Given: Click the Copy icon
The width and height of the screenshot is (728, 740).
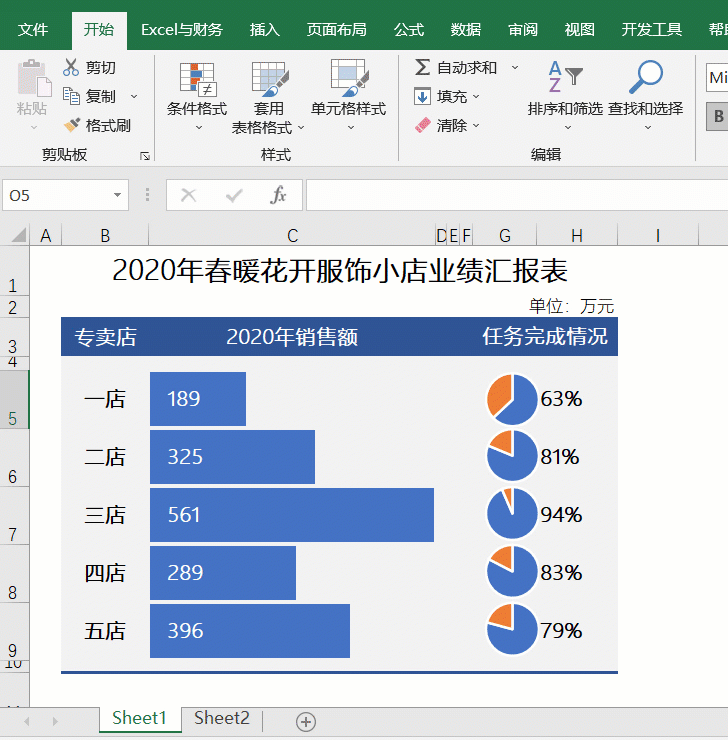Looking at the screenshot, I should 71,96.
